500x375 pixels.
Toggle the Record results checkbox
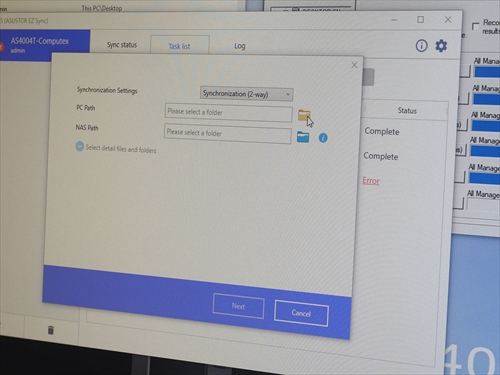click(475, 26)
